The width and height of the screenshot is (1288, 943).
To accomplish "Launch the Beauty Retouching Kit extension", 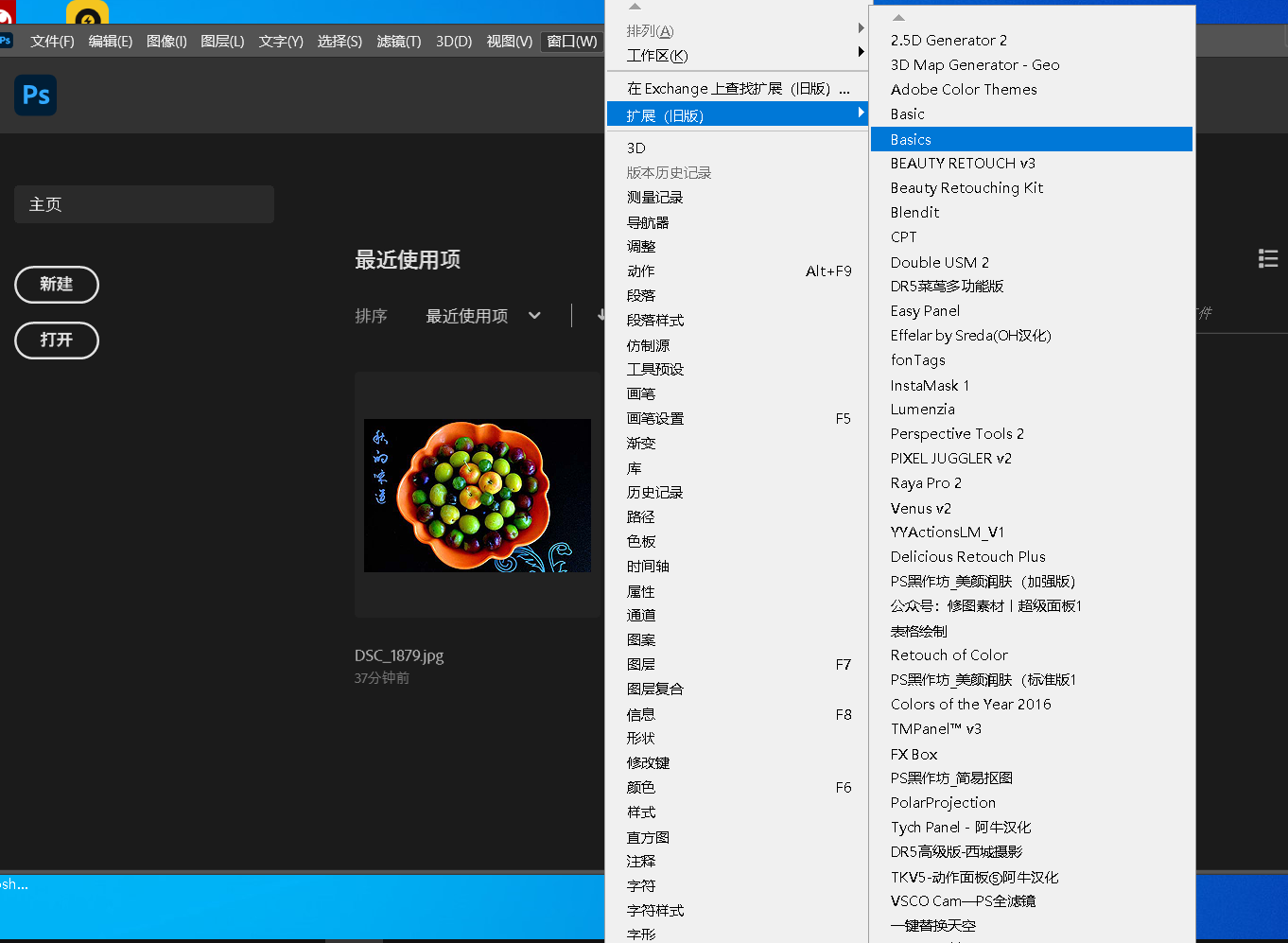I will coord(966,187).
